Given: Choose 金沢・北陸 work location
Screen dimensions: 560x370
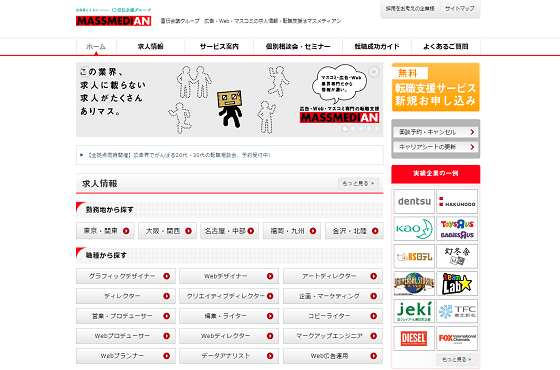Looking at the screenshot, I should [354, 231].
